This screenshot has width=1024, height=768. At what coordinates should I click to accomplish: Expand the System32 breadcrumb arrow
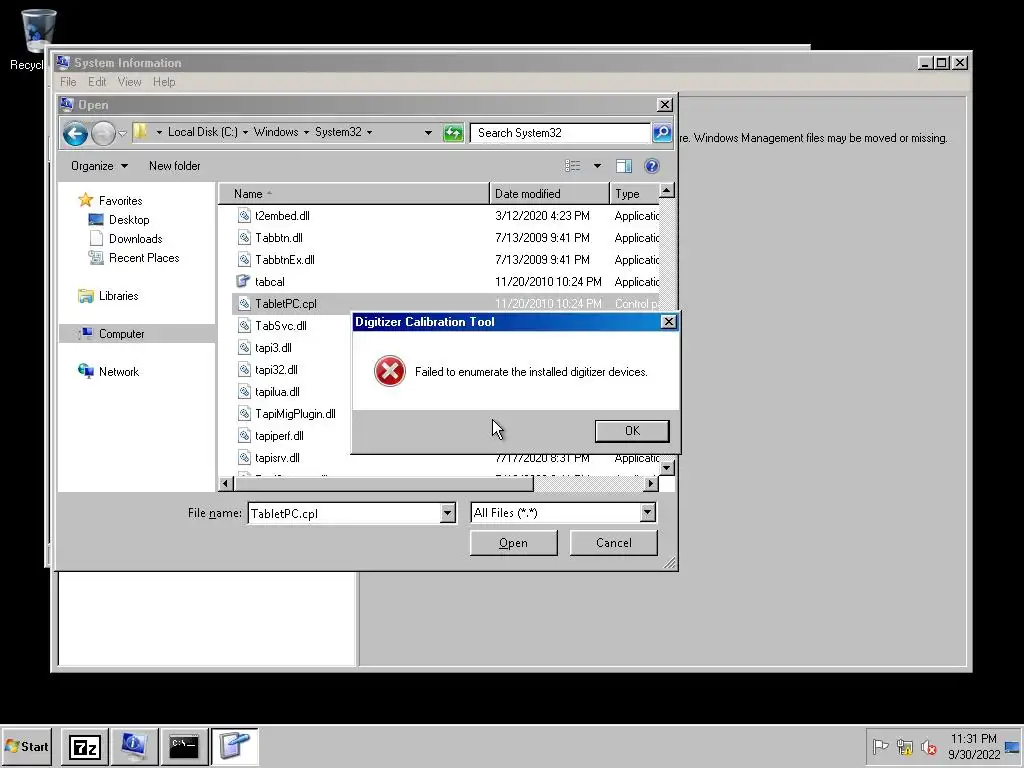click(369, 133)
